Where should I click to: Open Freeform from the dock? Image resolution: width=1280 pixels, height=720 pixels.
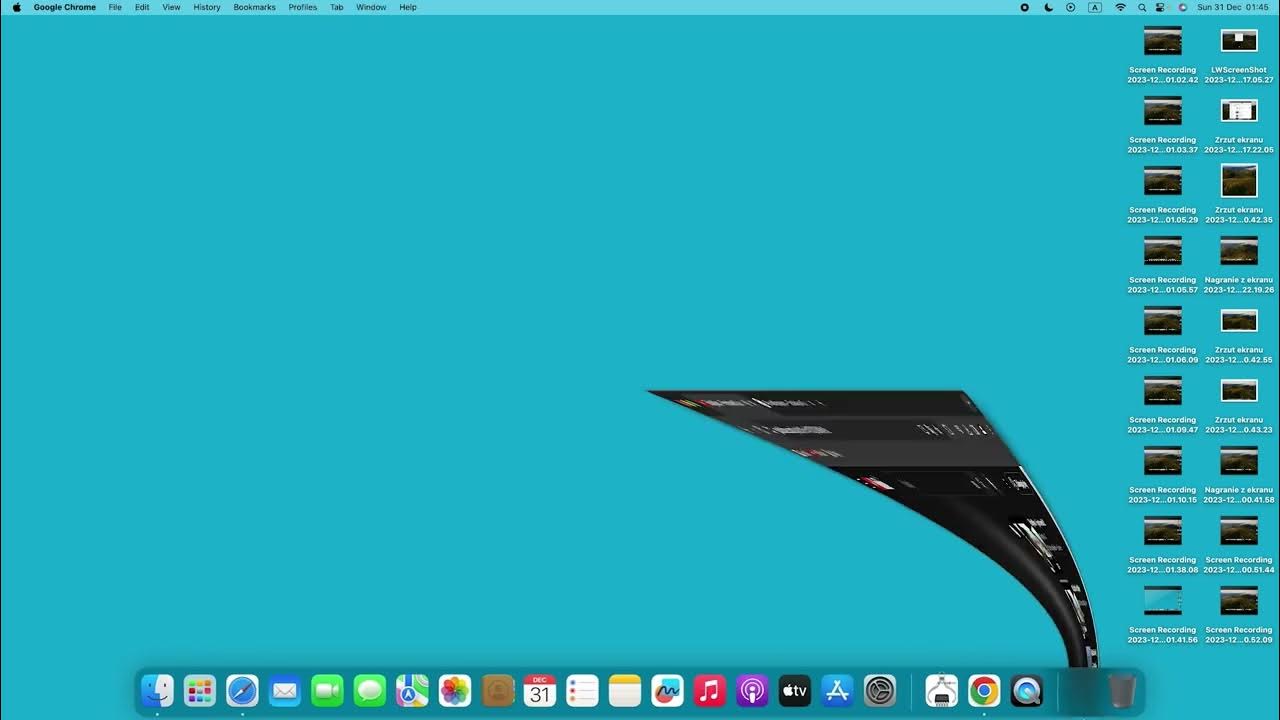(667, 691)
